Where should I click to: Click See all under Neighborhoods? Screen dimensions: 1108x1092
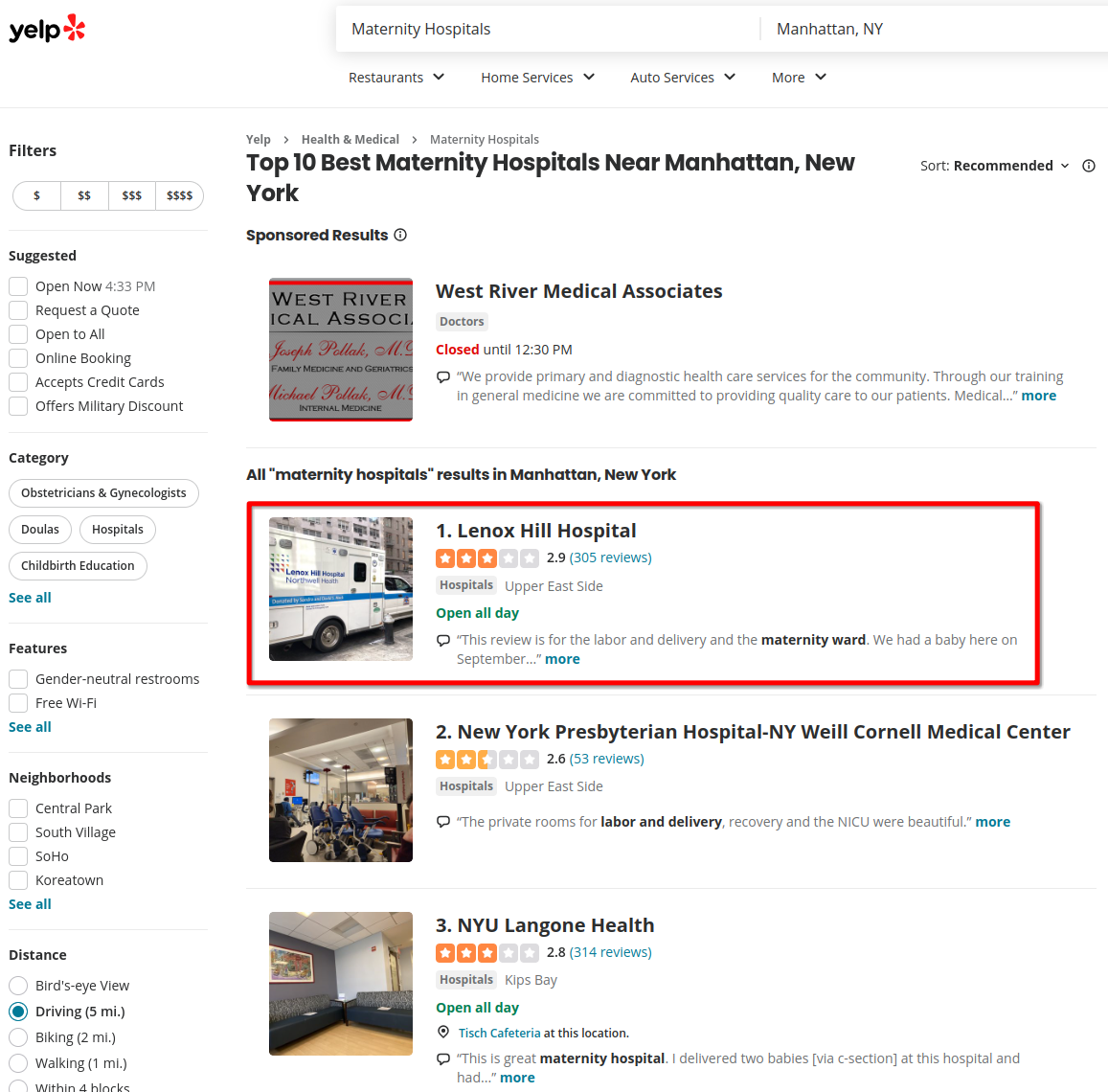tap(30, 904)
